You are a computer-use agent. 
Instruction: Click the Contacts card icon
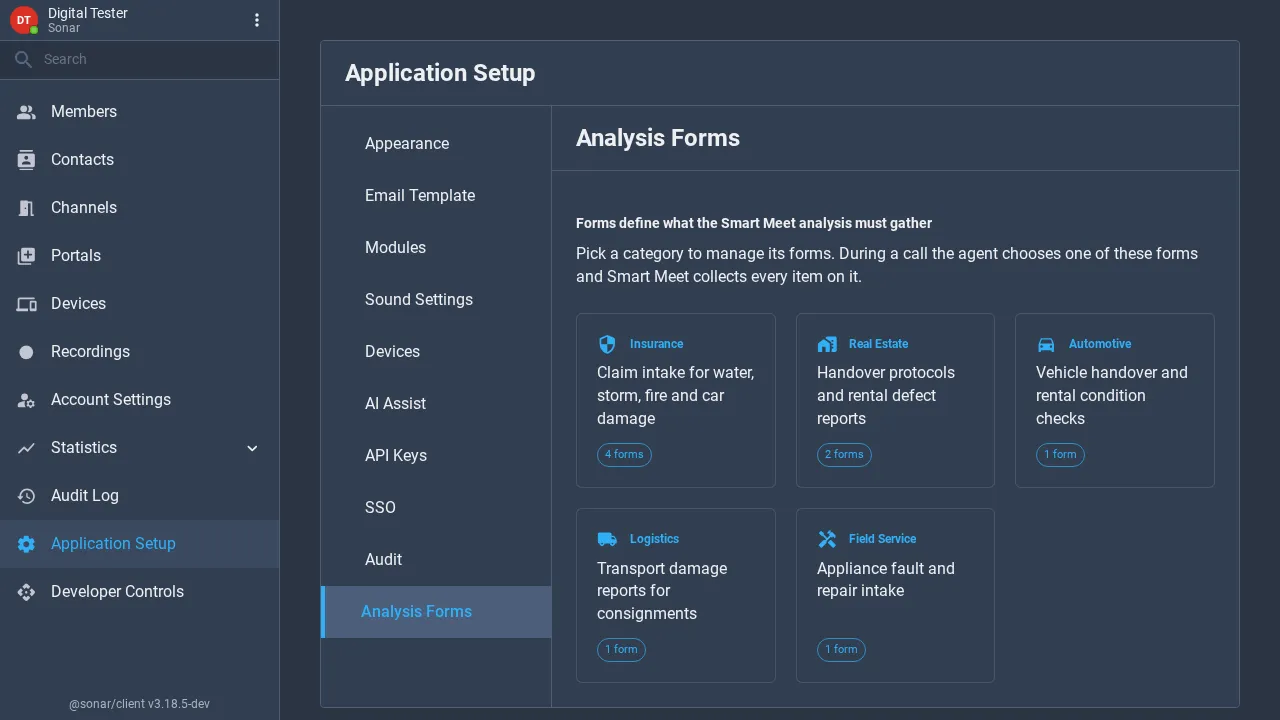(x=26, y=160)
